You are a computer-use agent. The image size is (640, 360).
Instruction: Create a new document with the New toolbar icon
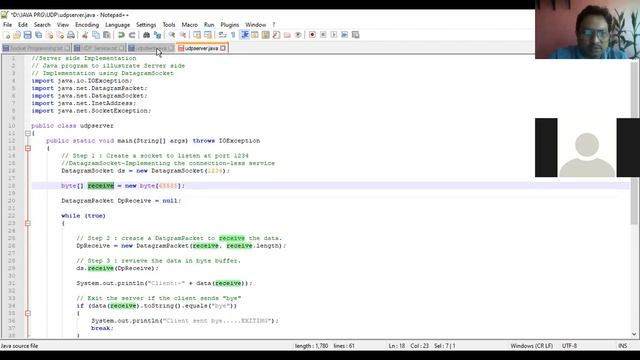(x=7, y=35)
